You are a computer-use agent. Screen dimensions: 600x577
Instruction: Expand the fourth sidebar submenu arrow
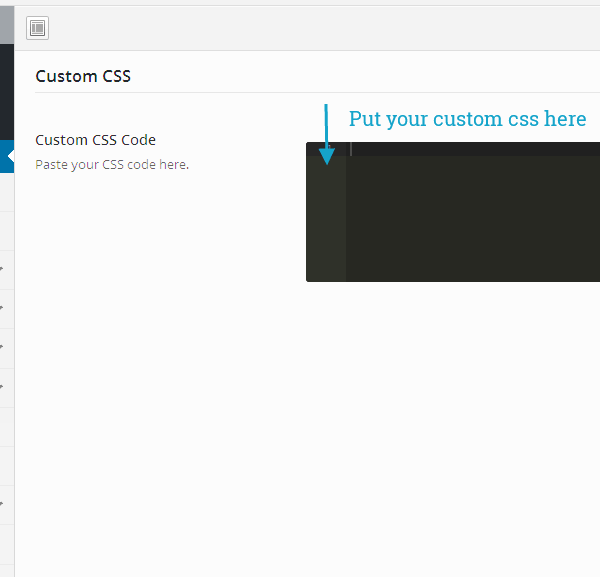[2, 386]
